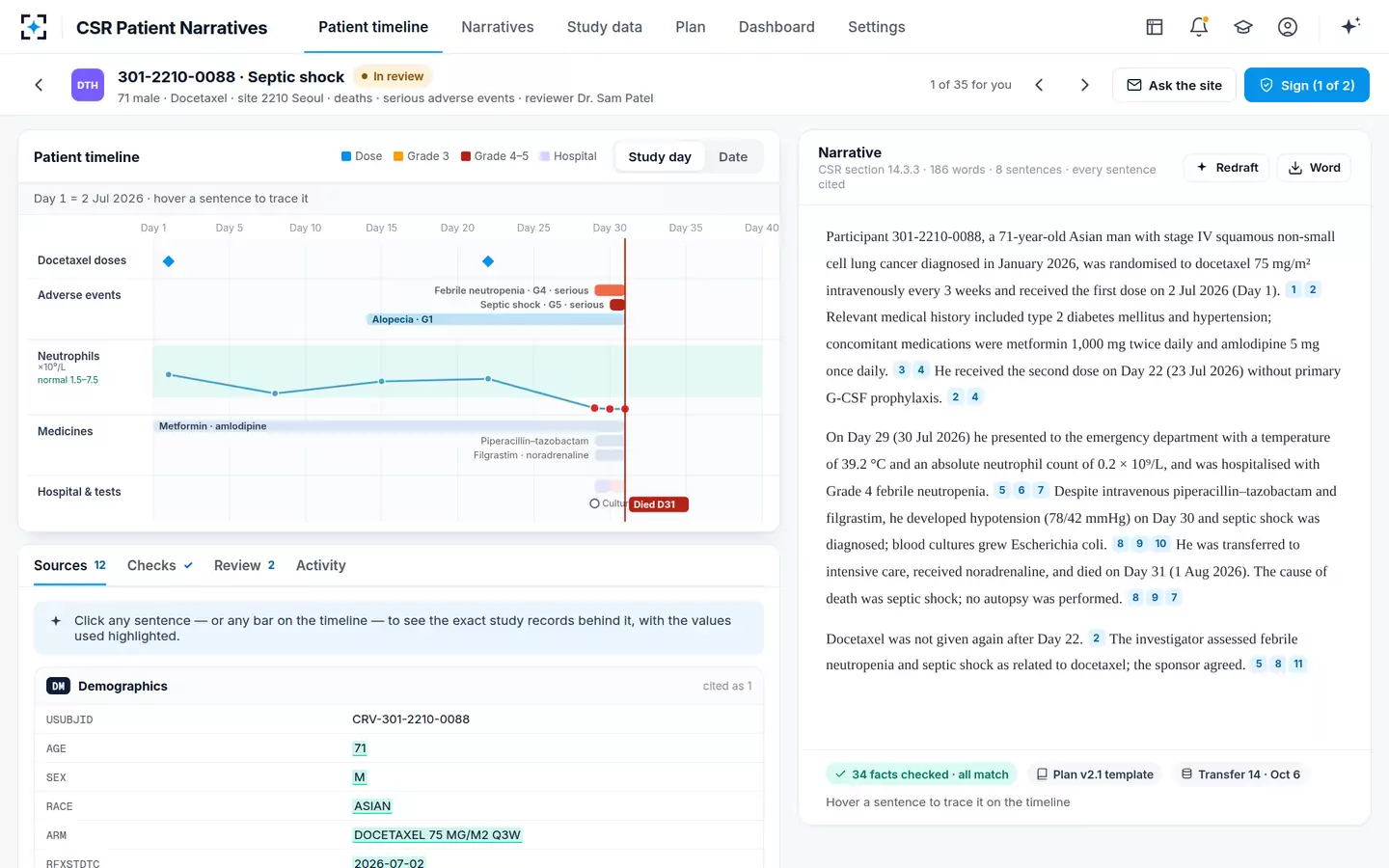Open the user account profile icon
This screenshot has height=868, width=1389.
click(x=1288, y=27)
